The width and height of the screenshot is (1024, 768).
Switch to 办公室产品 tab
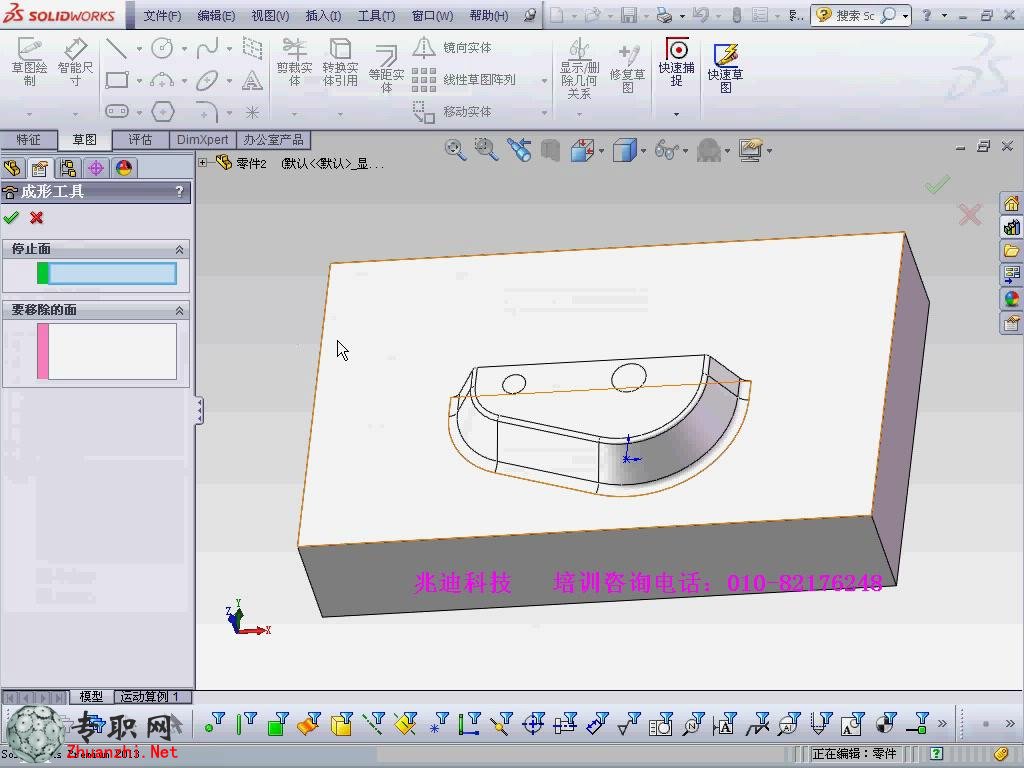tap(274, 140)
